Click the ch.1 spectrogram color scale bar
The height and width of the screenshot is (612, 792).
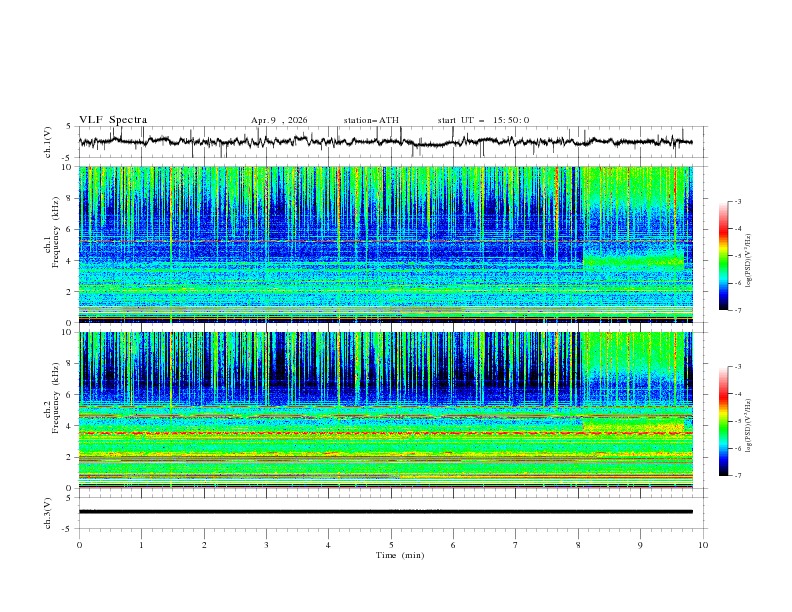click(x=723, y=256)
